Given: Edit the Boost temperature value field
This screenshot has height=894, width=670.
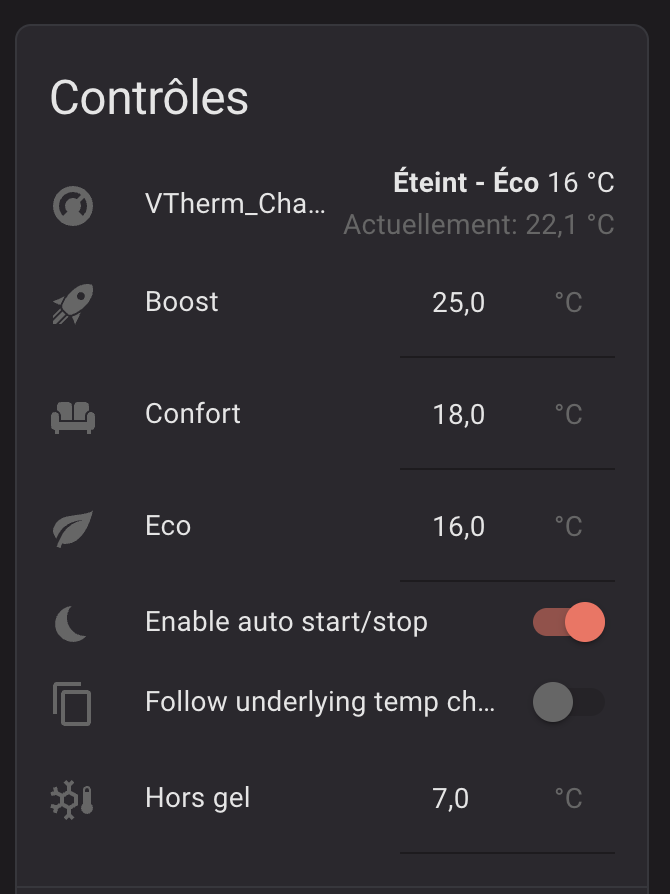Looking at the screenshot, I should pyautogui.click(x=470, y=303).
